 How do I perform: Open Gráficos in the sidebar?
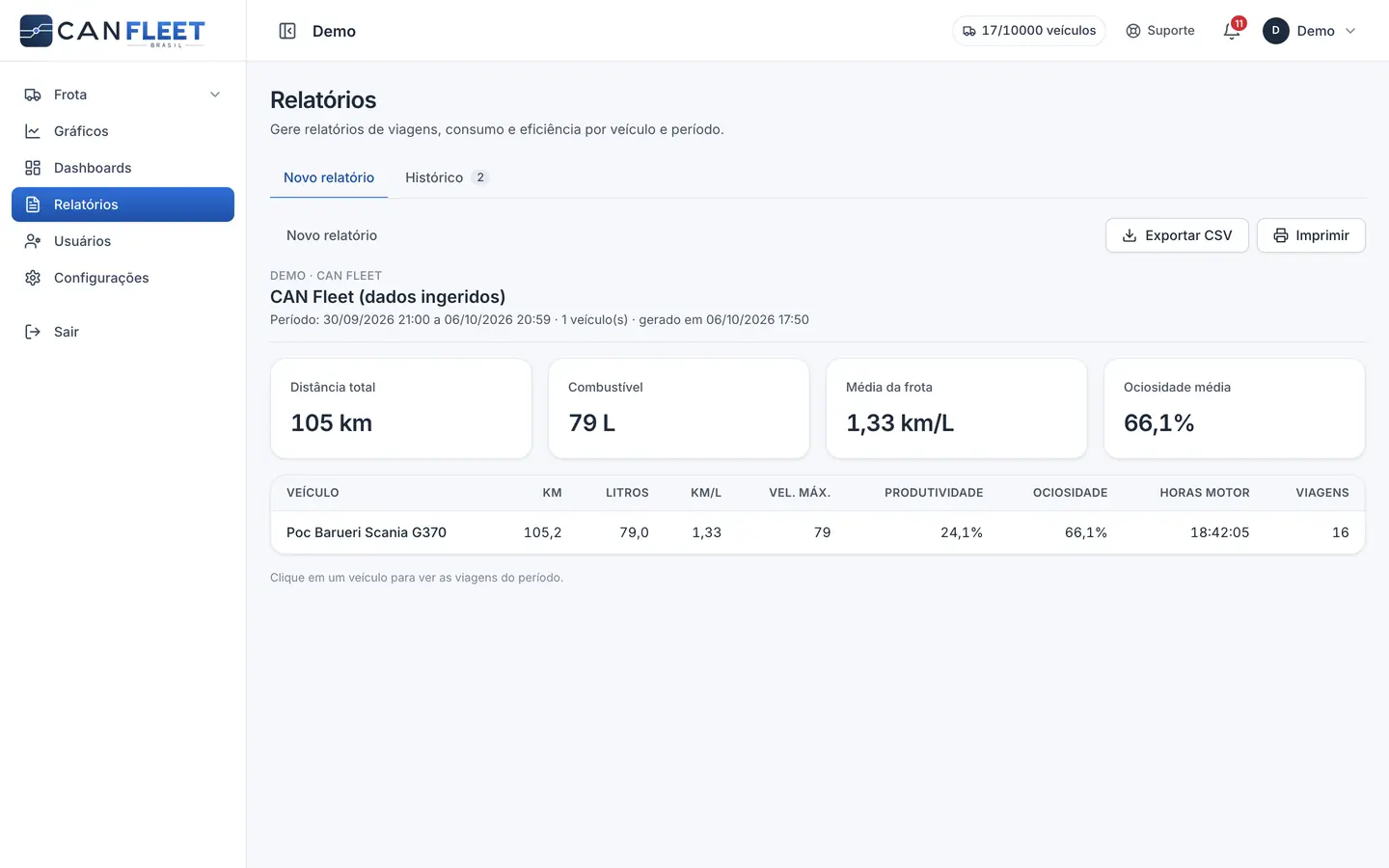(x=123, y=131)
